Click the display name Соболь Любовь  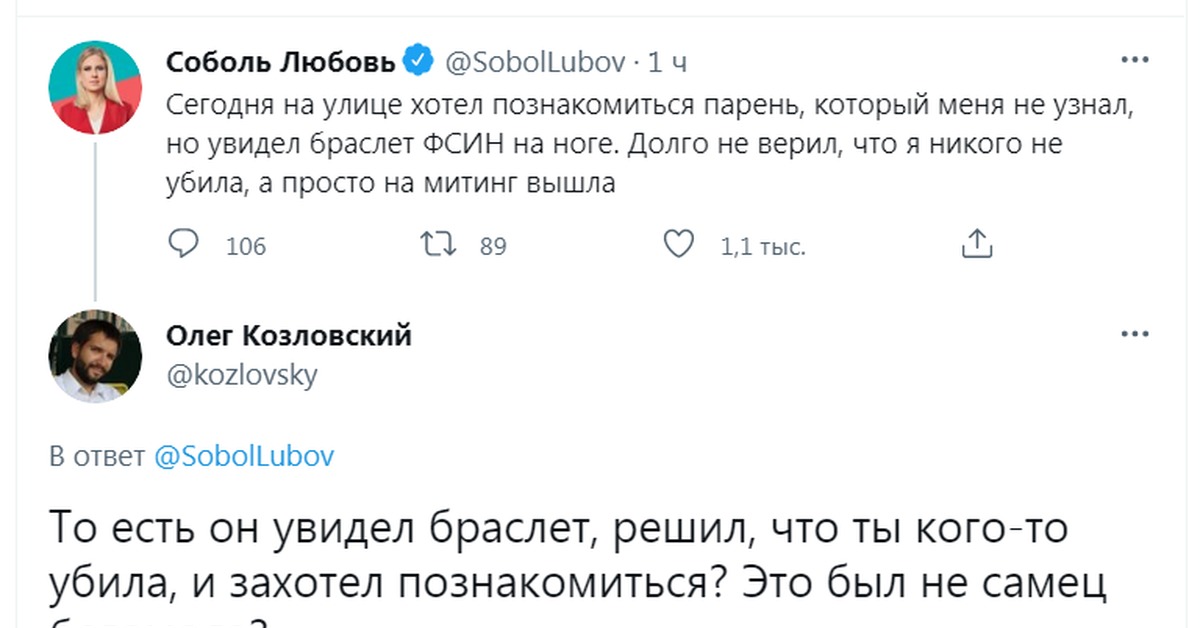[281, 62]
